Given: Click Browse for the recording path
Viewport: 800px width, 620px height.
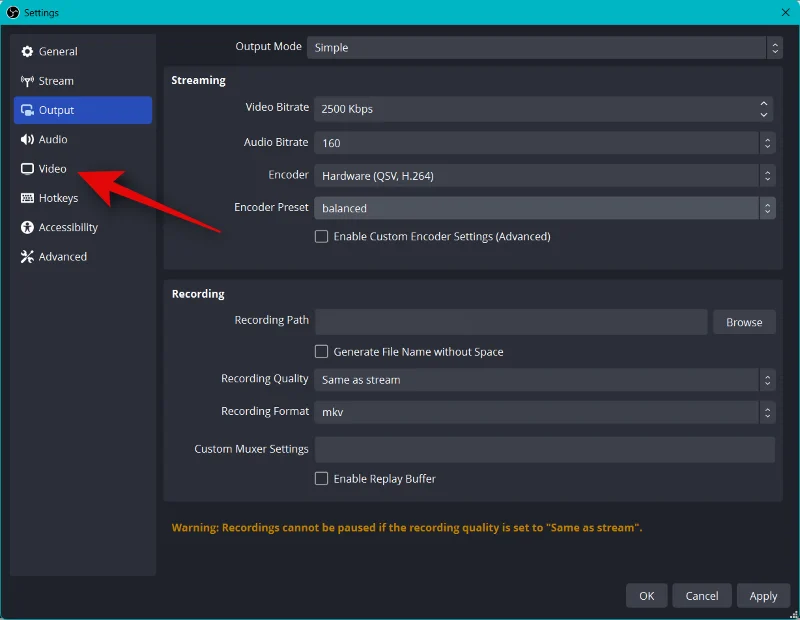Looking at the screenshot, I should [x=744, y=322].
